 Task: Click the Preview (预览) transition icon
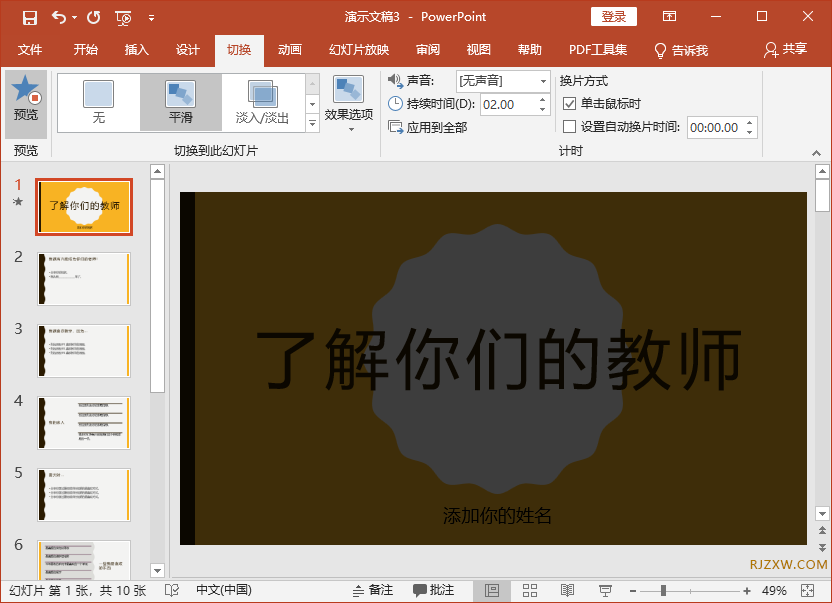26,102
